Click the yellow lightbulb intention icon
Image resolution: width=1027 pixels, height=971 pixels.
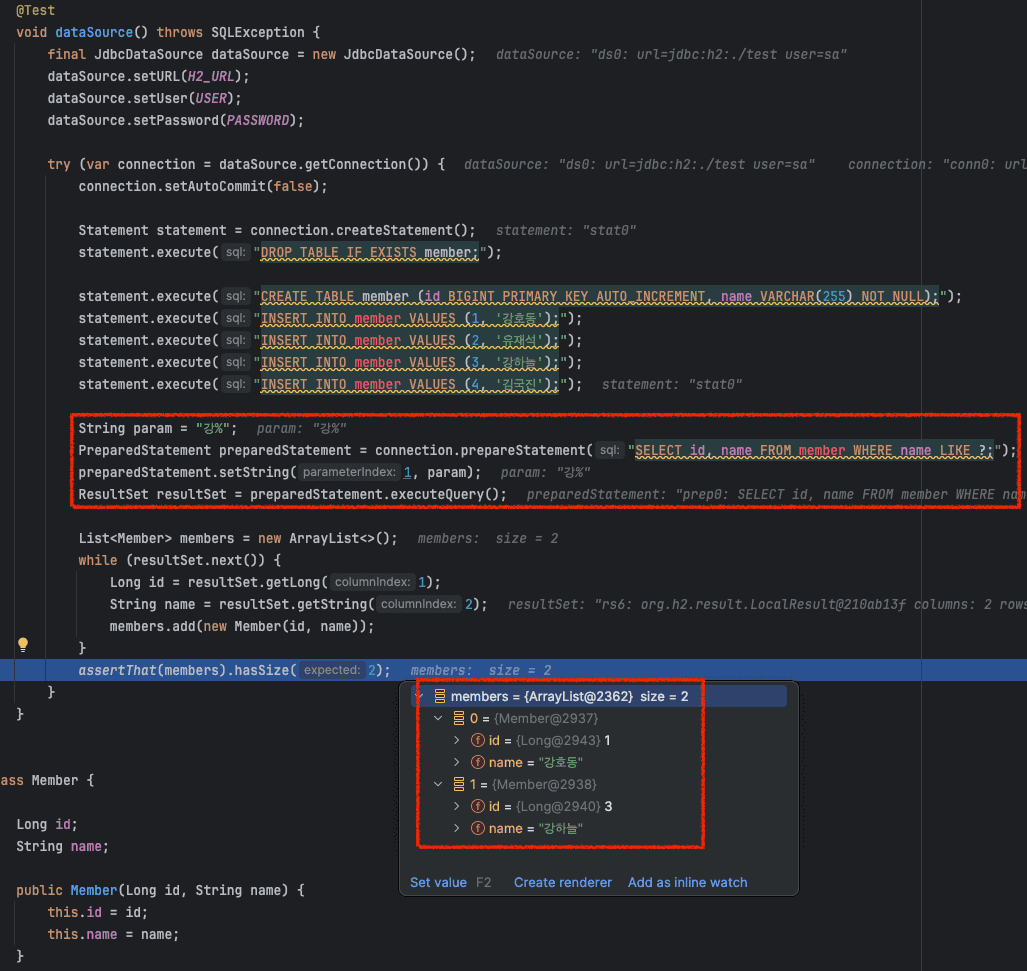[23, 645]
